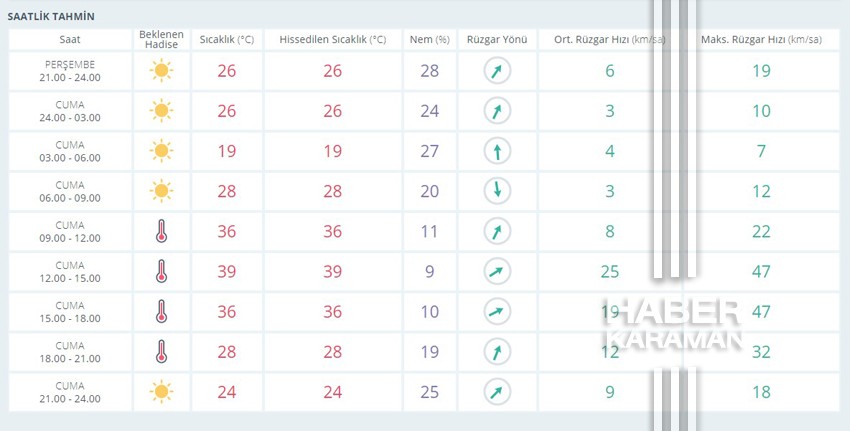Select the thermometer icon for Cuma 09.00 - 12.00
Viewport: 850px width, 431px height.
pyautogui.click(x=162, y=231)
